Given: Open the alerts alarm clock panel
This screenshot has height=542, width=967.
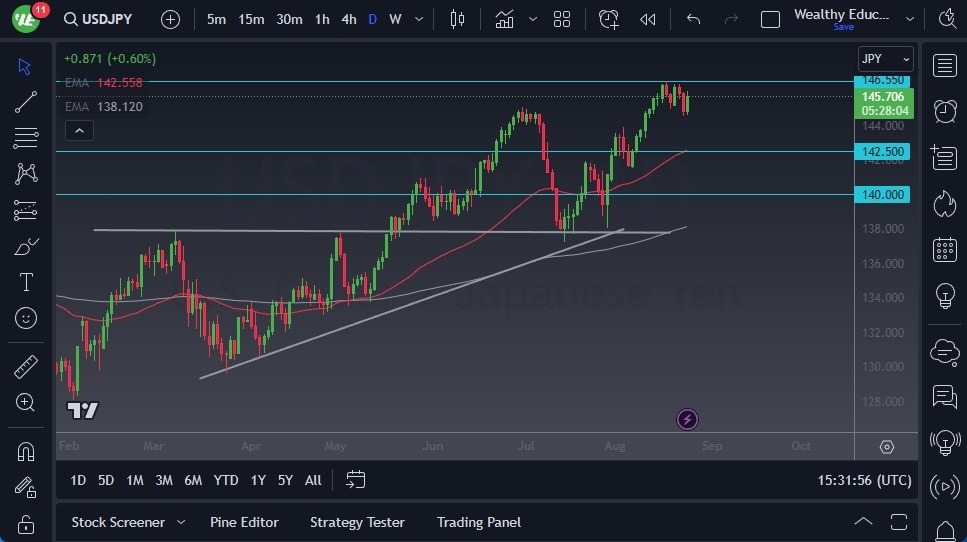Looking at the screenshot, I should pyautogui.click(x=944, y=110).
